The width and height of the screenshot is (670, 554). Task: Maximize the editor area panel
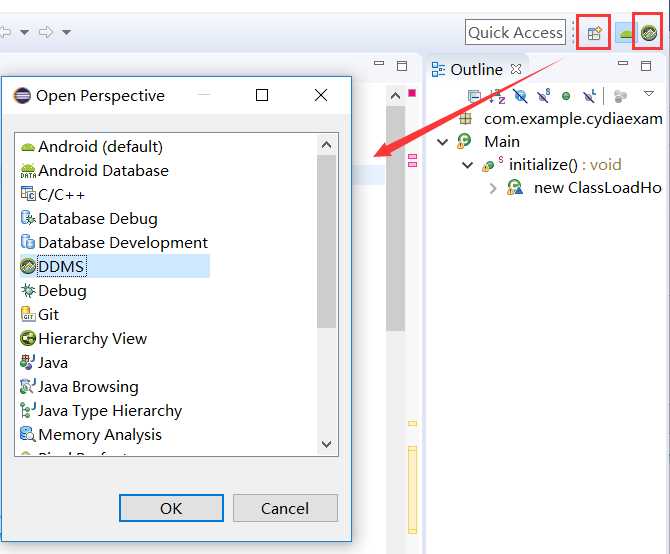tap(402, 65)
